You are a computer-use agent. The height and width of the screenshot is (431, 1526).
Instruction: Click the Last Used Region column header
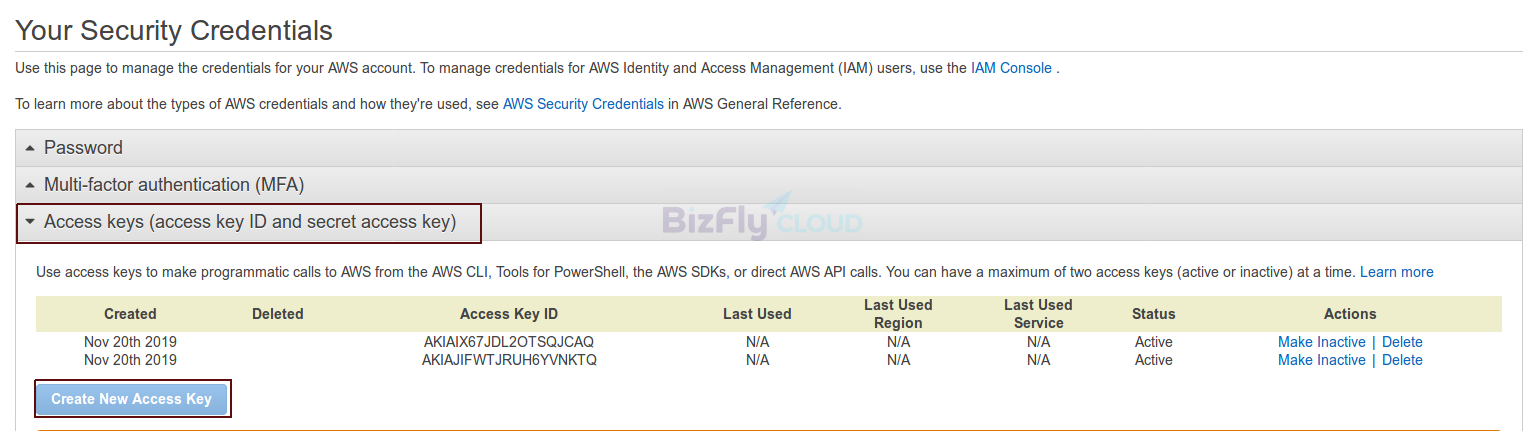898,314
